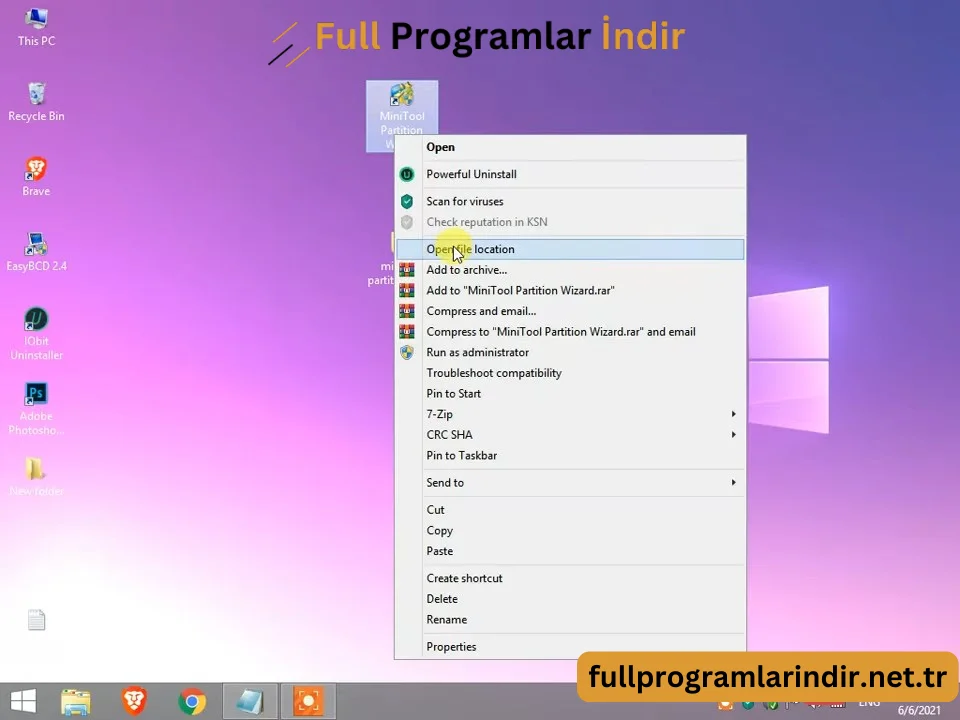Choose Add to archive...

(570, 270)
